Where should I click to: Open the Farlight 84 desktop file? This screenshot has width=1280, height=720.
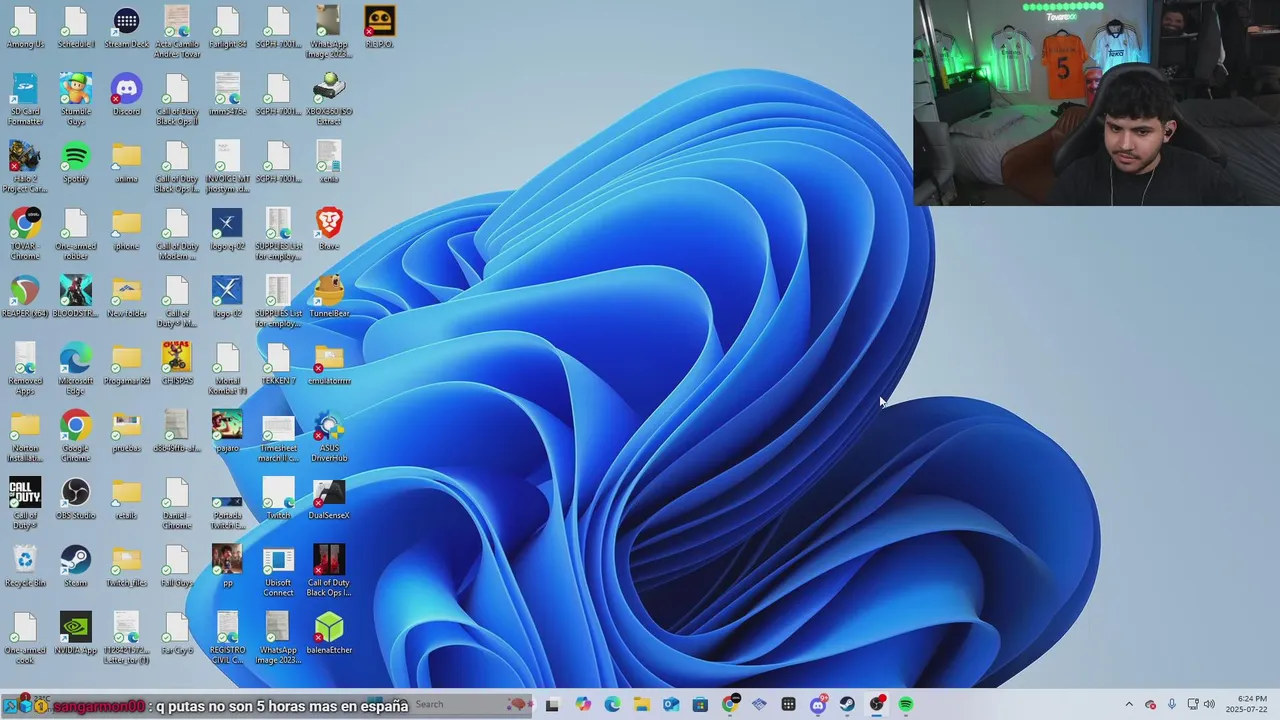coord(228,27)
